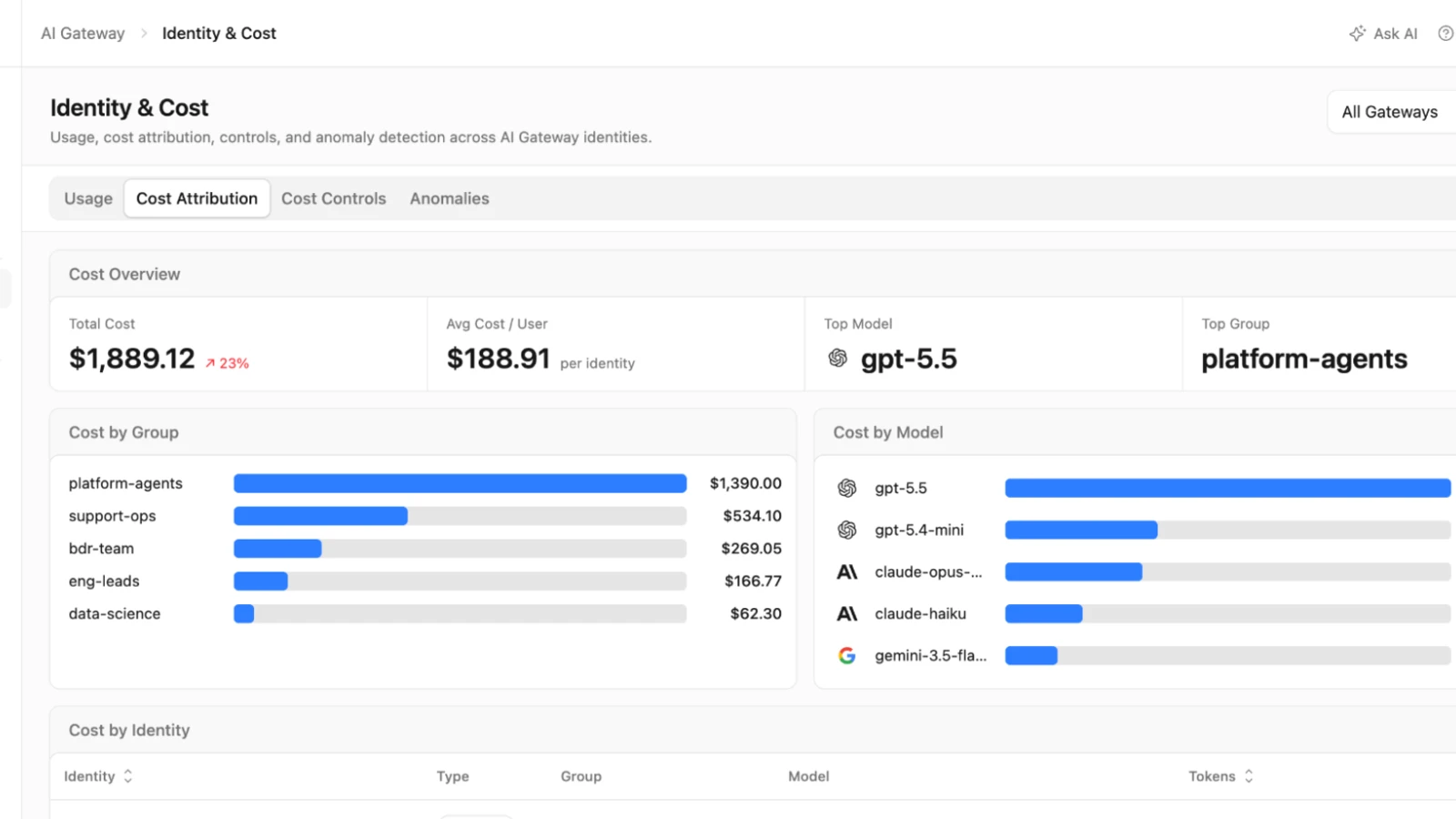
Task: Click the Type column header
Action: click(452, 776)
